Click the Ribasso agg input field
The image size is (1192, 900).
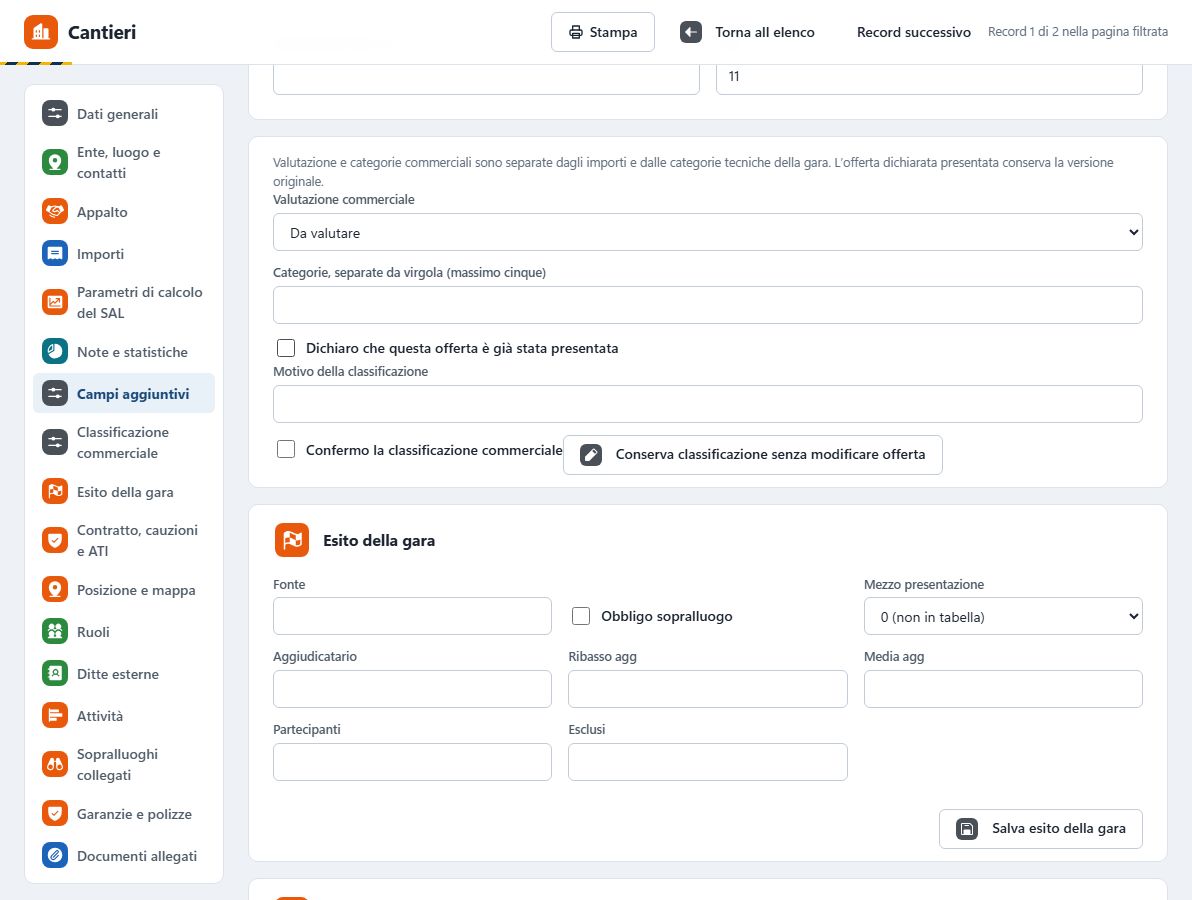coord(708,689)
